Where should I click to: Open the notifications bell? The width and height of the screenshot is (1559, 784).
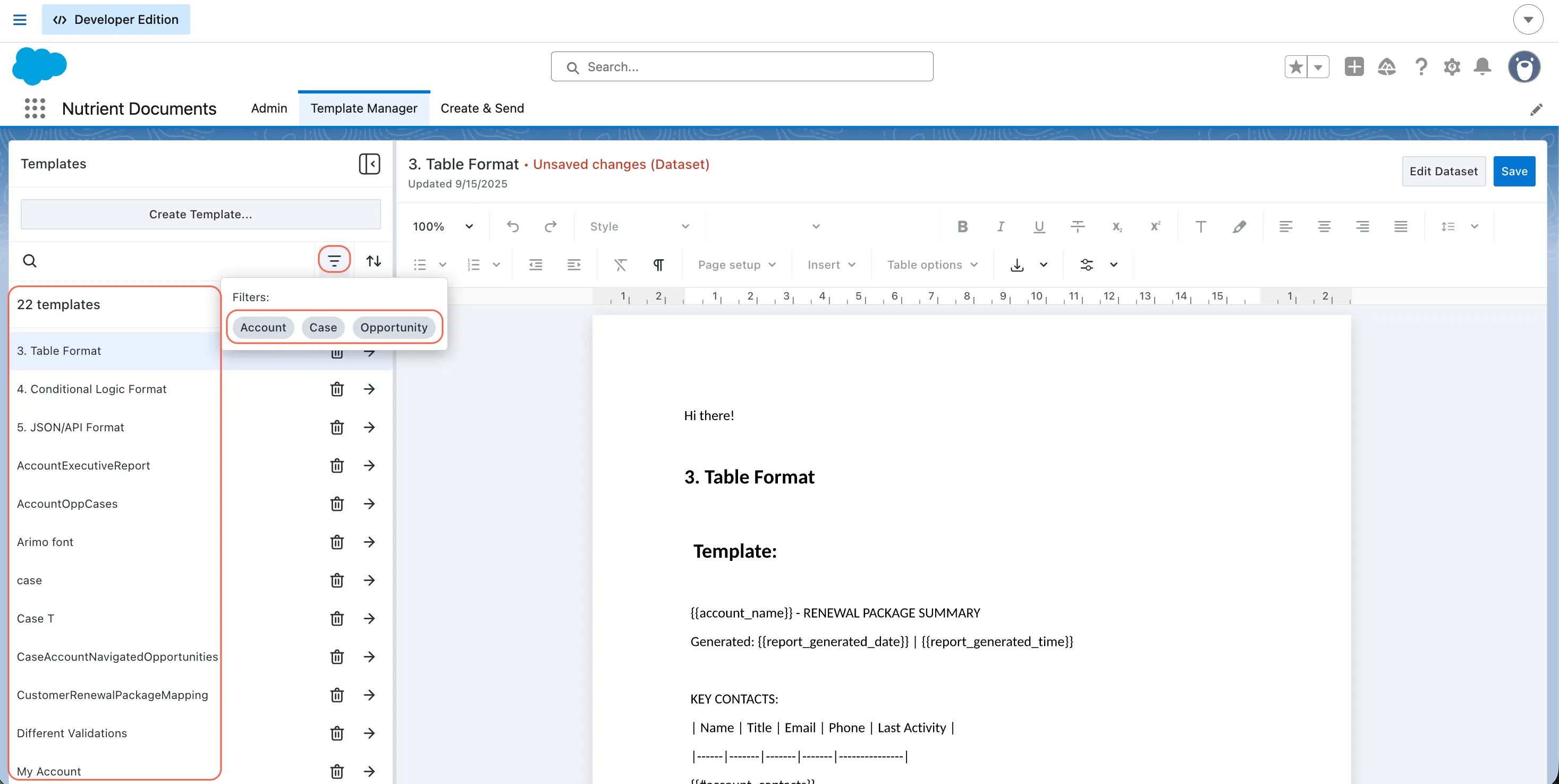click(x=1482, y=66)
